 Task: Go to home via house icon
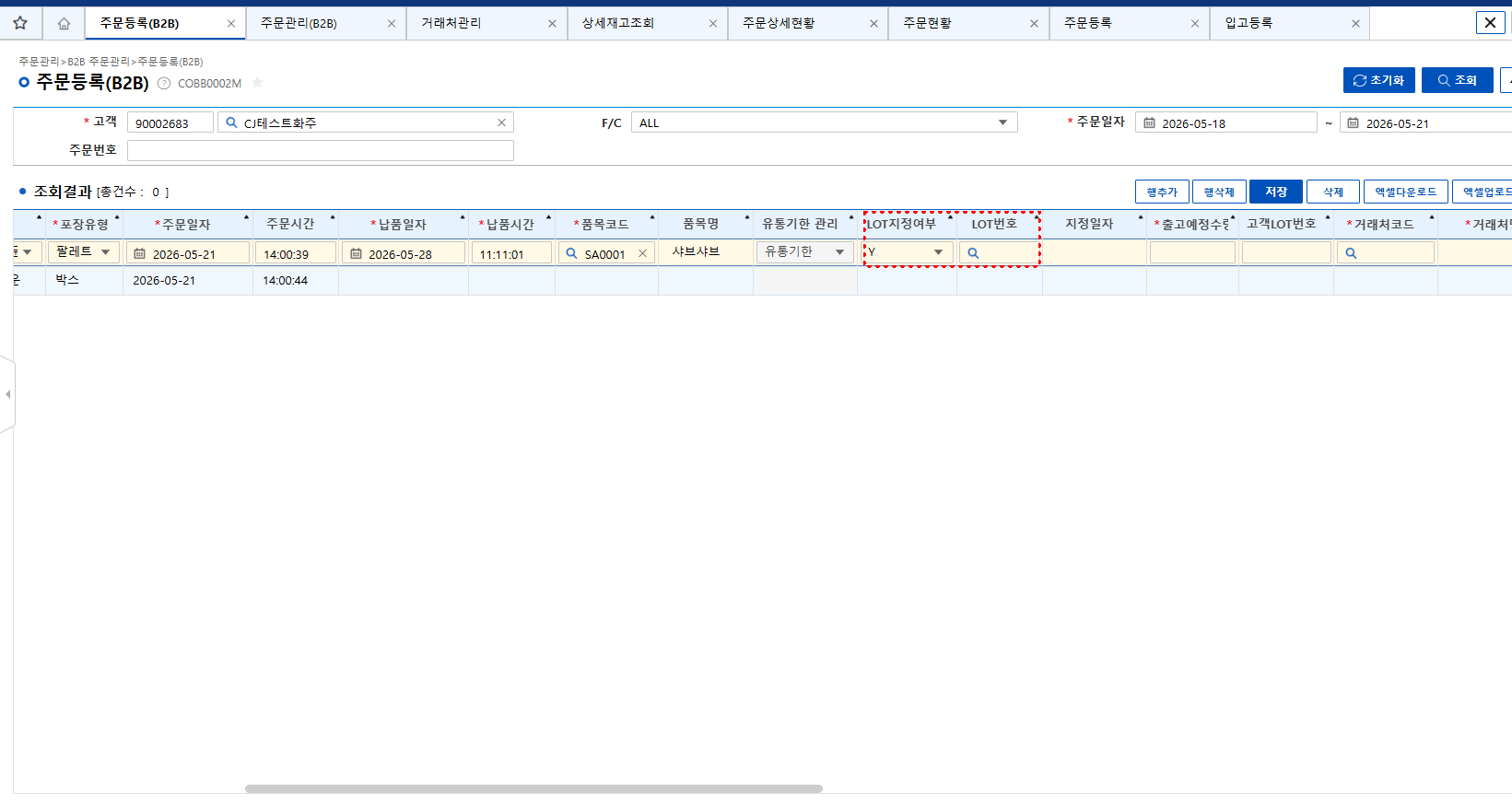click(64, 23)
